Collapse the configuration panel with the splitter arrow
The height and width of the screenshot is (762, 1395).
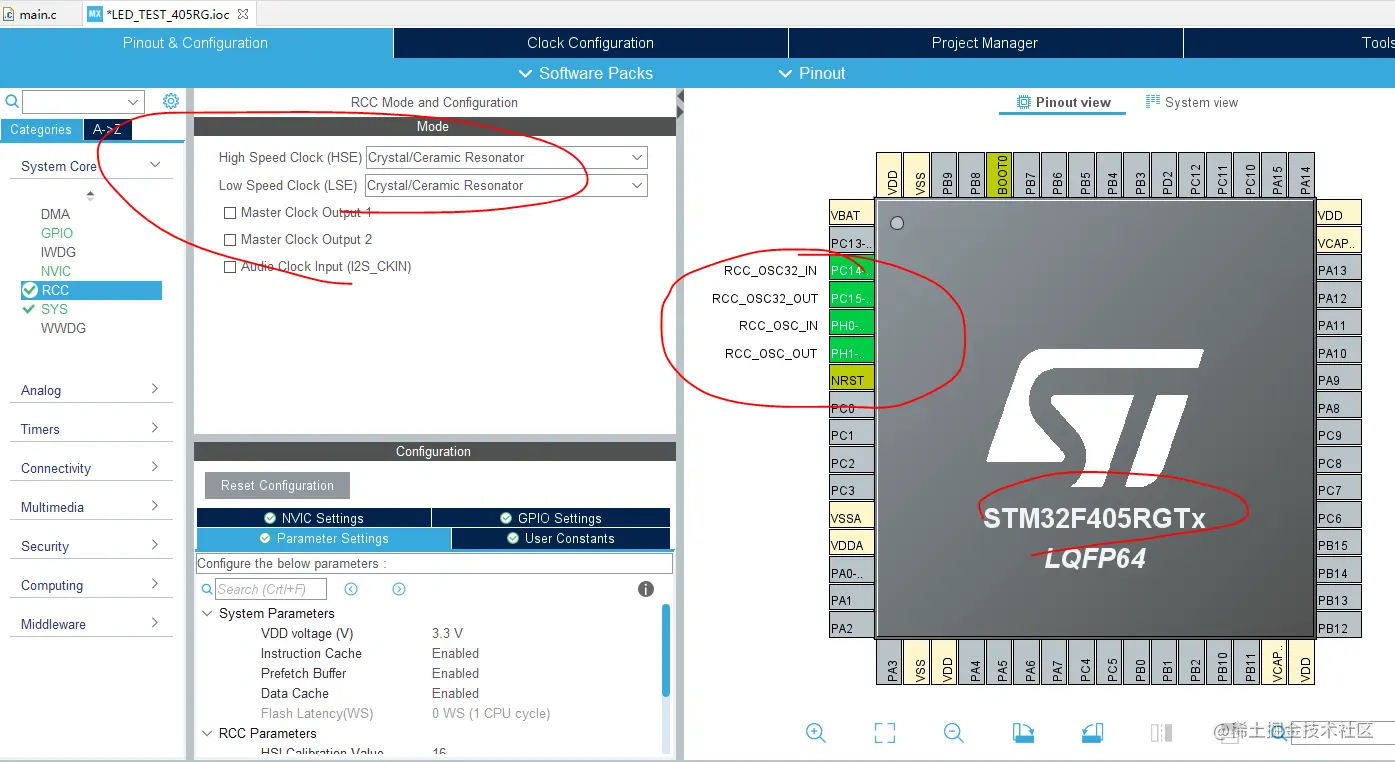[x=680, y=97]
